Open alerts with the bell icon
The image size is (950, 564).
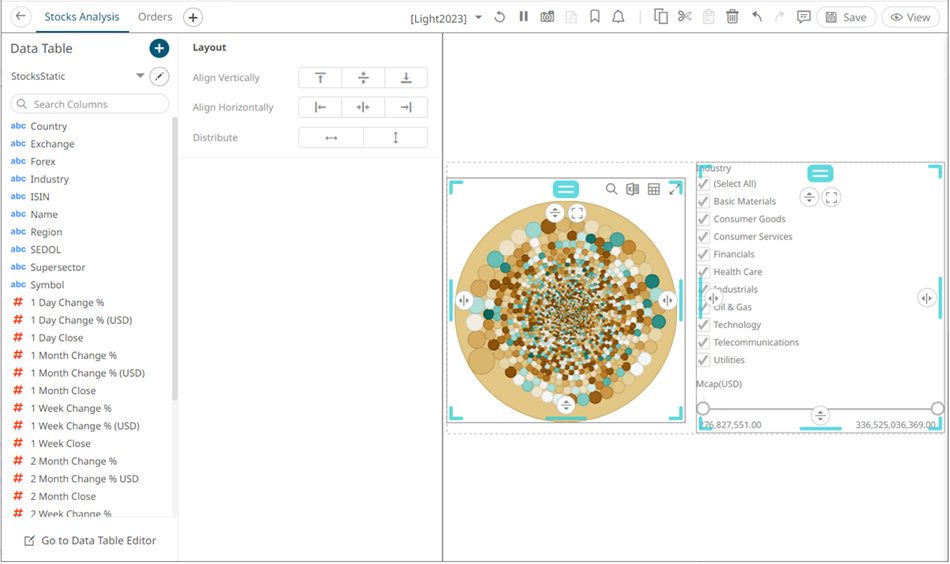tap(618, 17)
